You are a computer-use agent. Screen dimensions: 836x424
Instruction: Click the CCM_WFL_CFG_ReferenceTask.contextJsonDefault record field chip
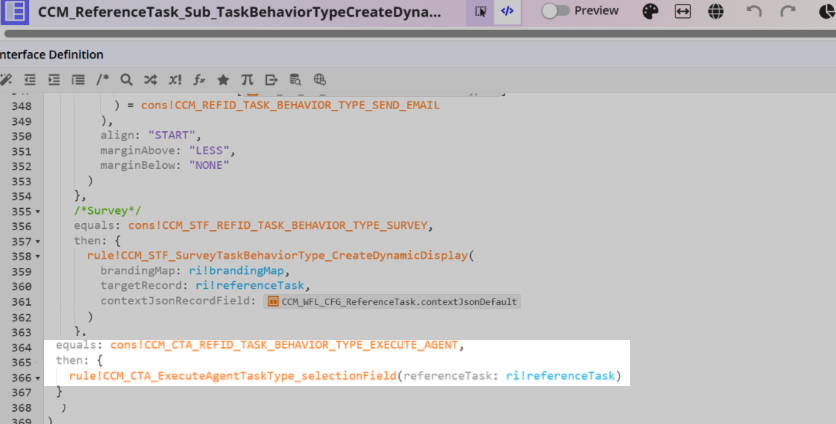tap(392, 302)
